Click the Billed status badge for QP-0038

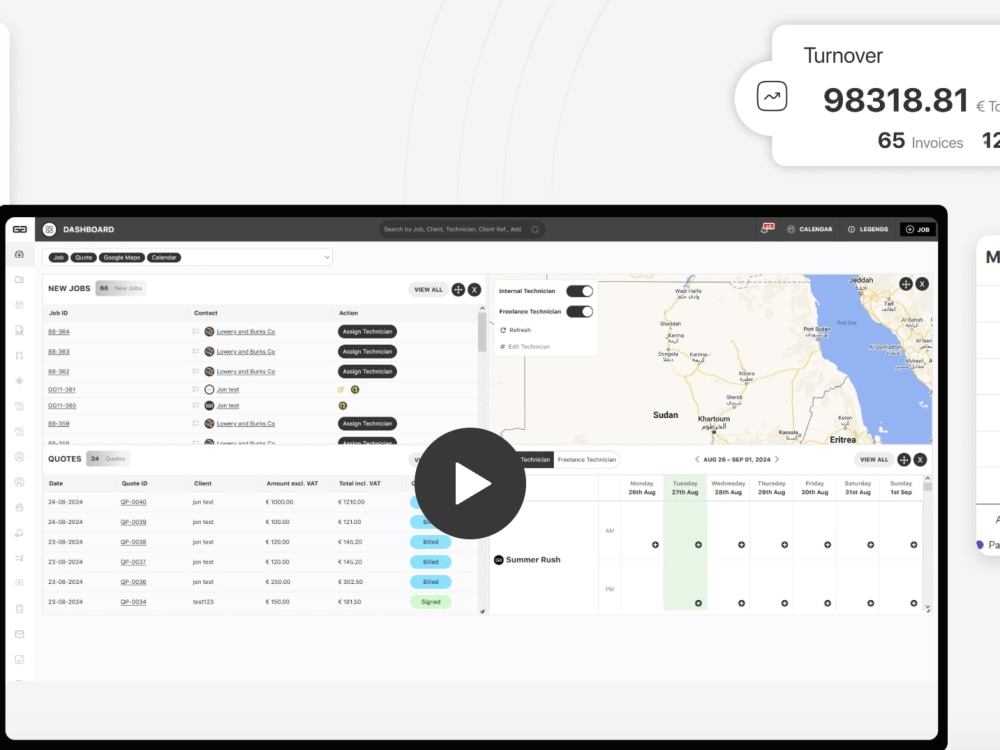[x=430, y=542]
